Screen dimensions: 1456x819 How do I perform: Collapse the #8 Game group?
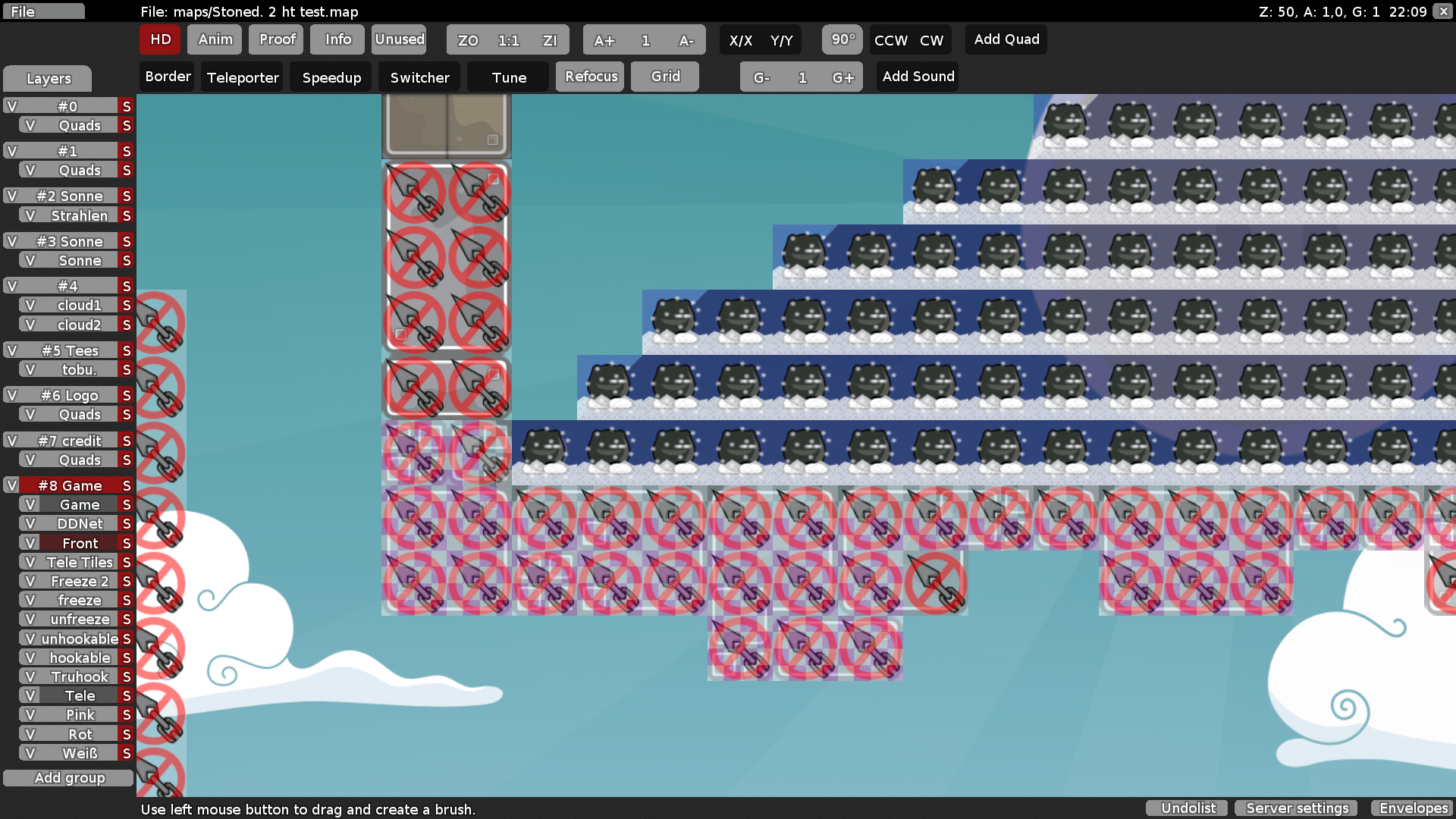72,485
